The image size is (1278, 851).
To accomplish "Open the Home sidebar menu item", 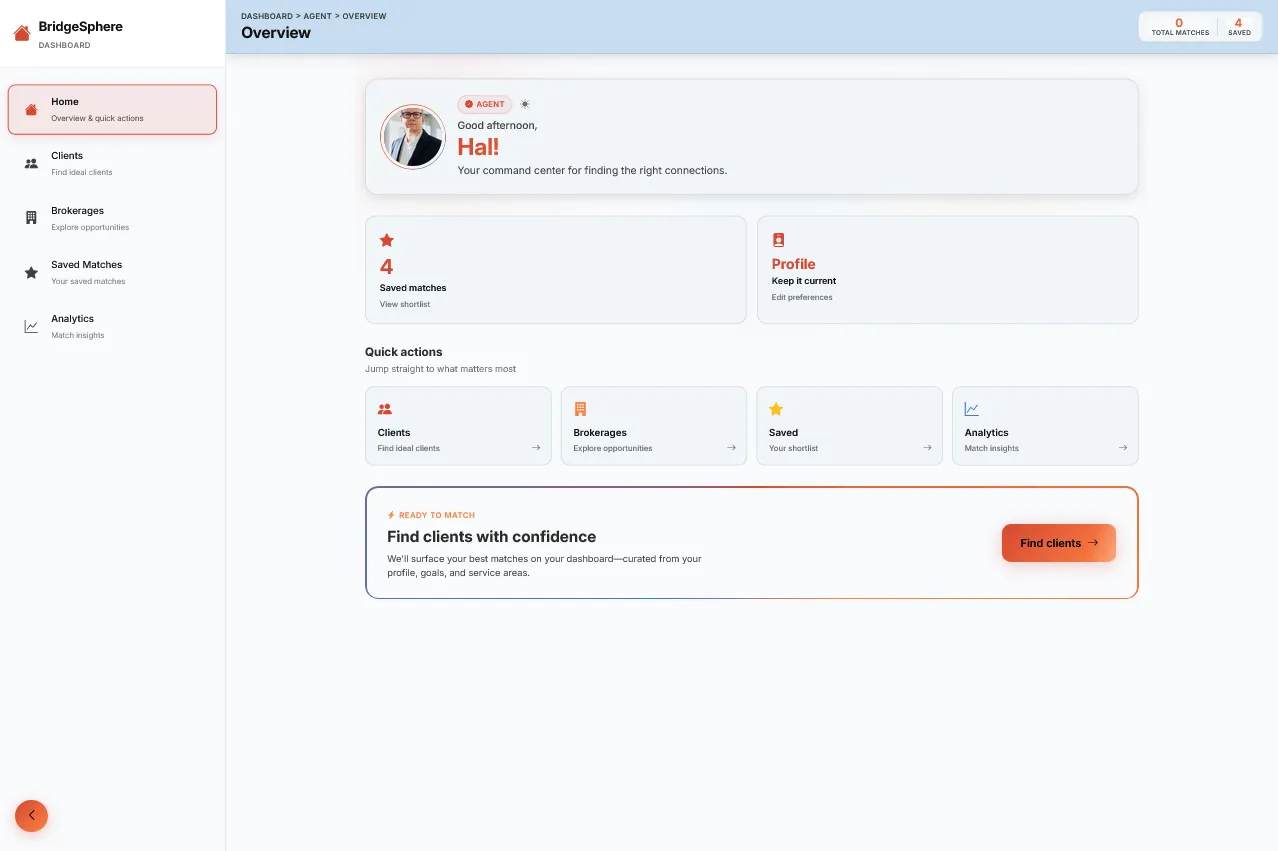I will tap(112, 109).
